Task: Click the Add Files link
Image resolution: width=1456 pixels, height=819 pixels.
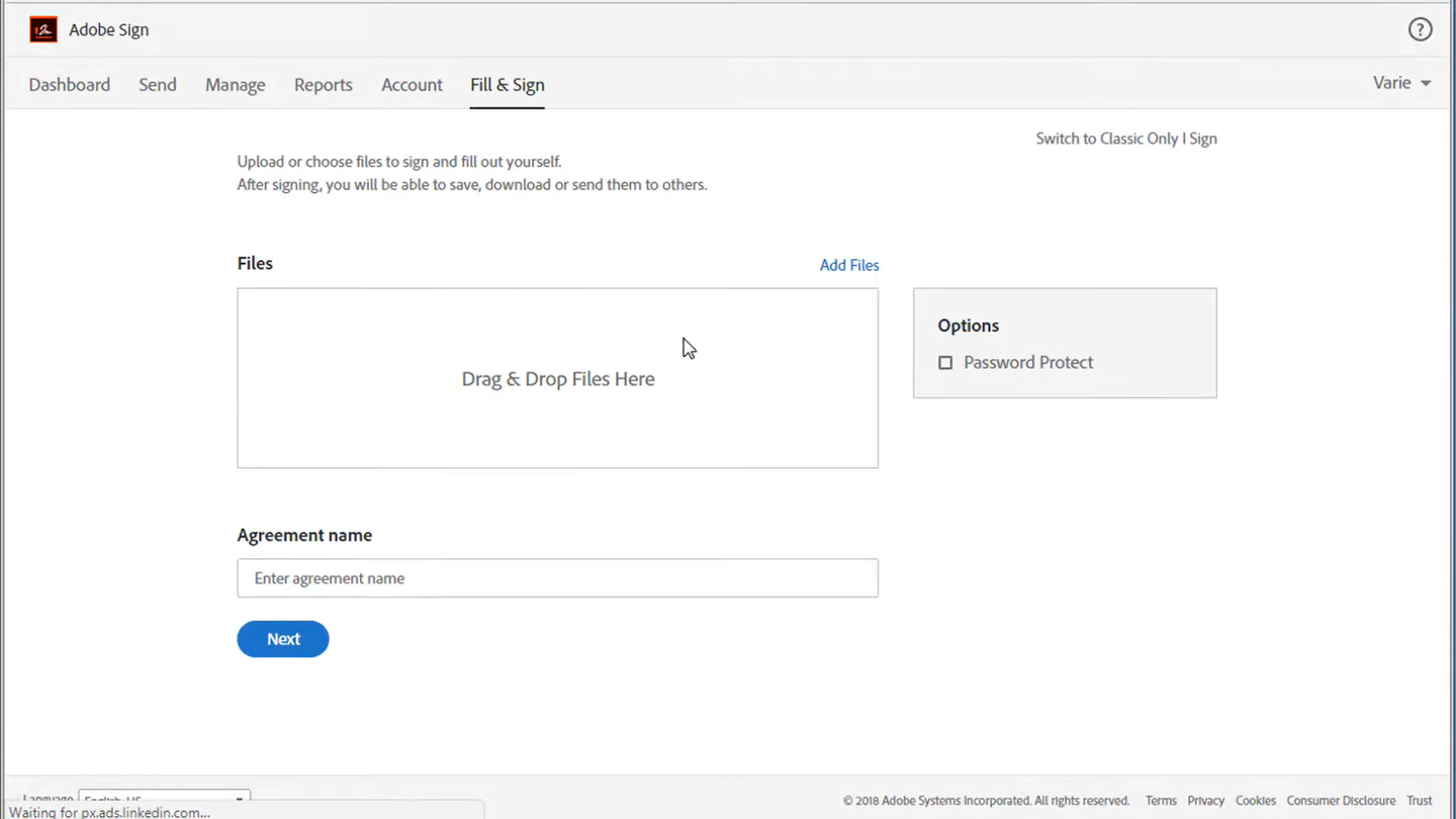Action: pos(849,265)
